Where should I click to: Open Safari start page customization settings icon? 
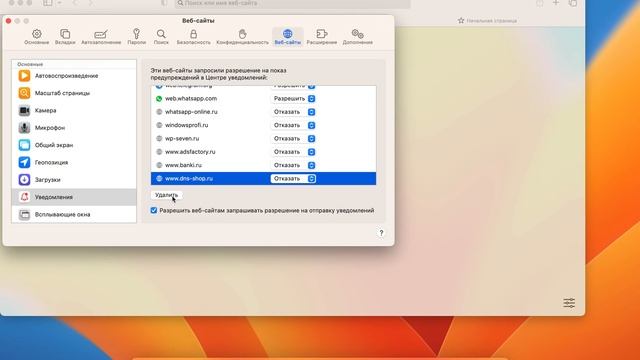[x=569, y=303]
